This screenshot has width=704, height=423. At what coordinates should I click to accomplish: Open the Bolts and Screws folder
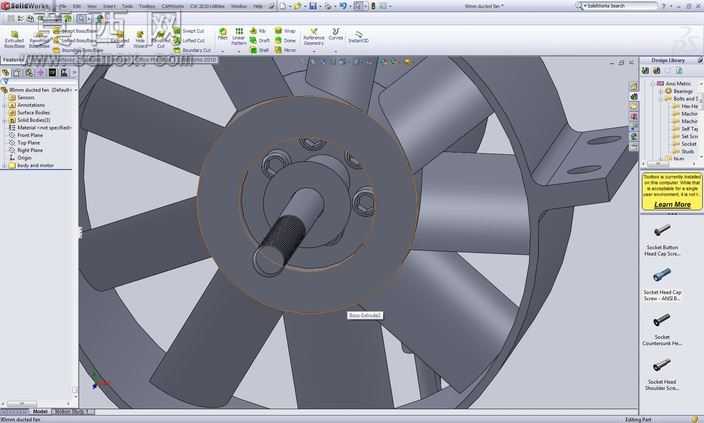(682, 99)
